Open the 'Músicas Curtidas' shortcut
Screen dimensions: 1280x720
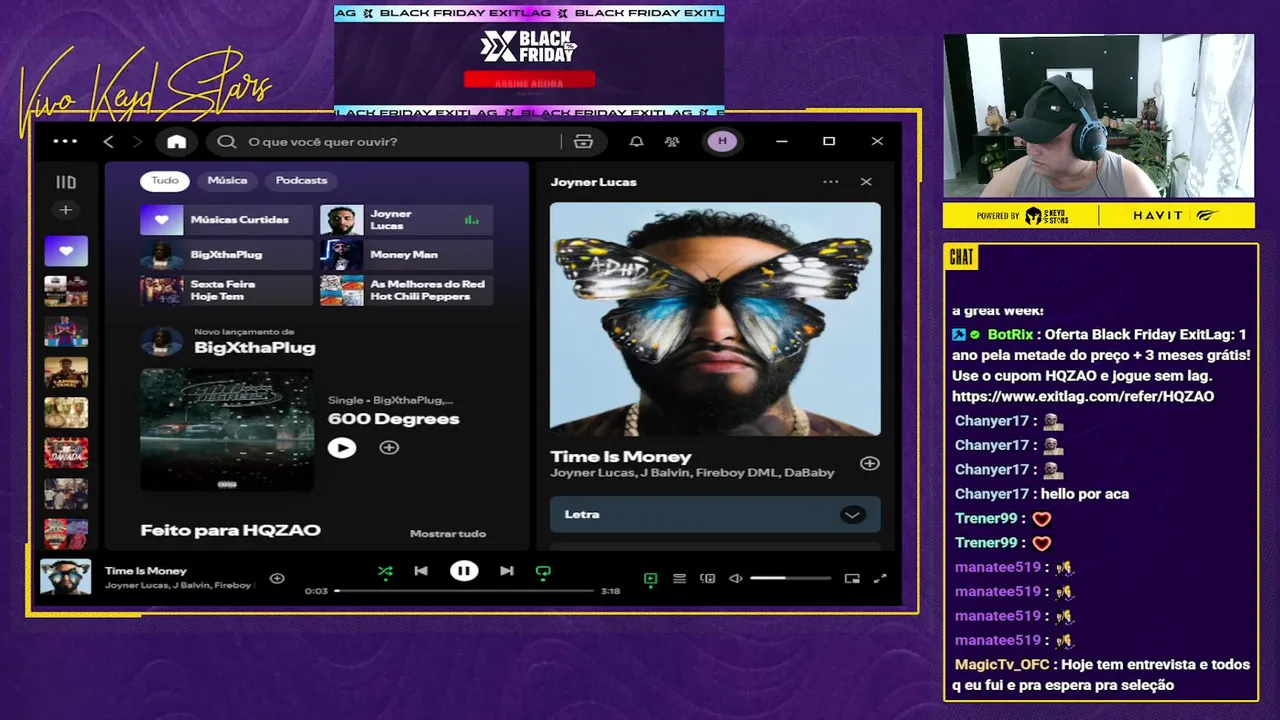(x=226, y=220)
